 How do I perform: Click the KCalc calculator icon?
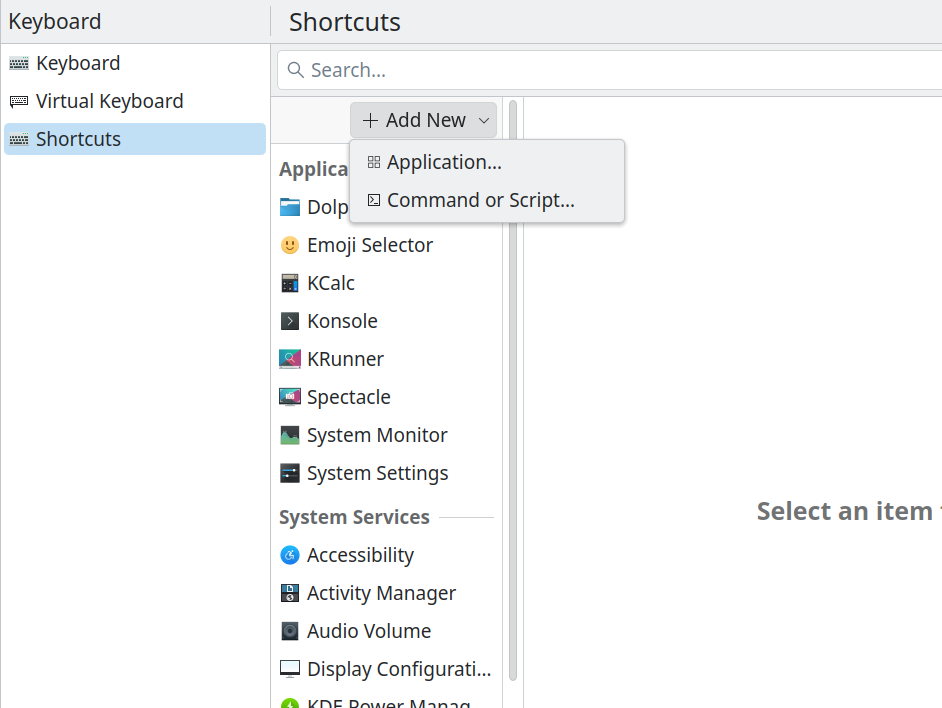click(290, 283)
